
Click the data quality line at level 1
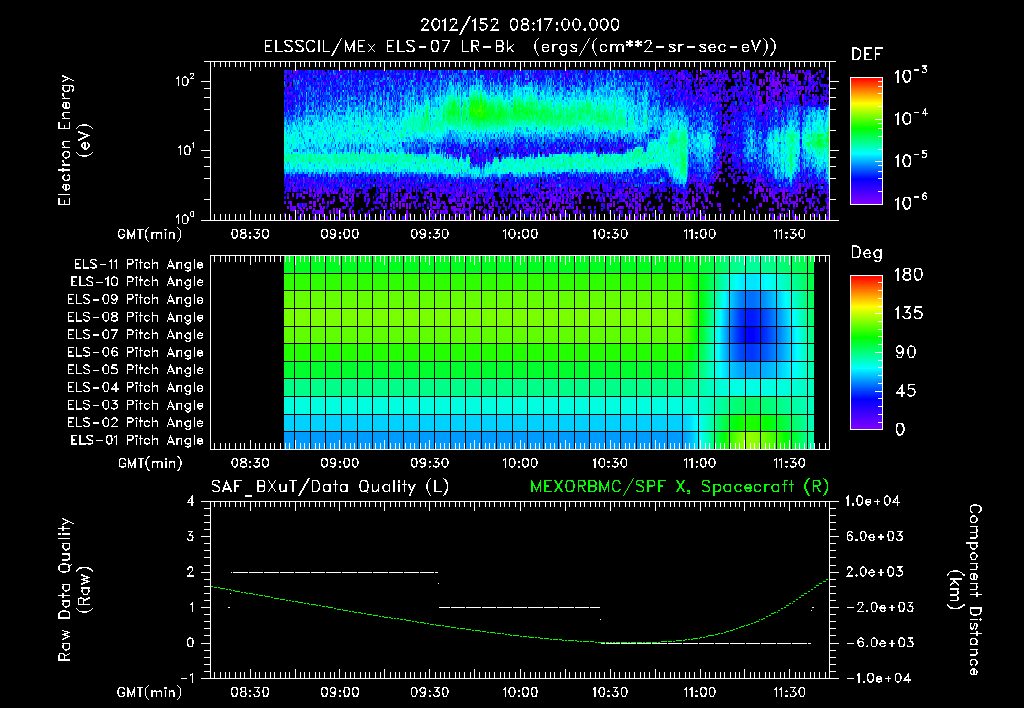(519, 607)
